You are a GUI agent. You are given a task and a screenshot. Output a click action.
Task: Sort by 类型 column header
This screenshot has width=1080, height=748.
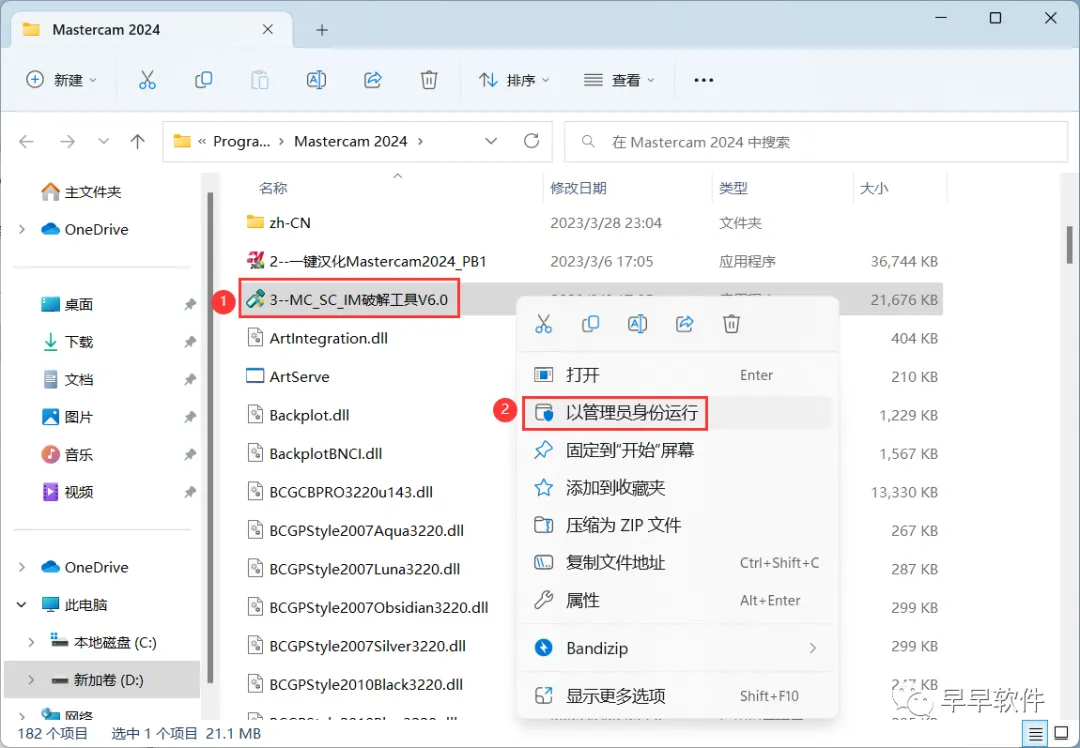[733, 188]
